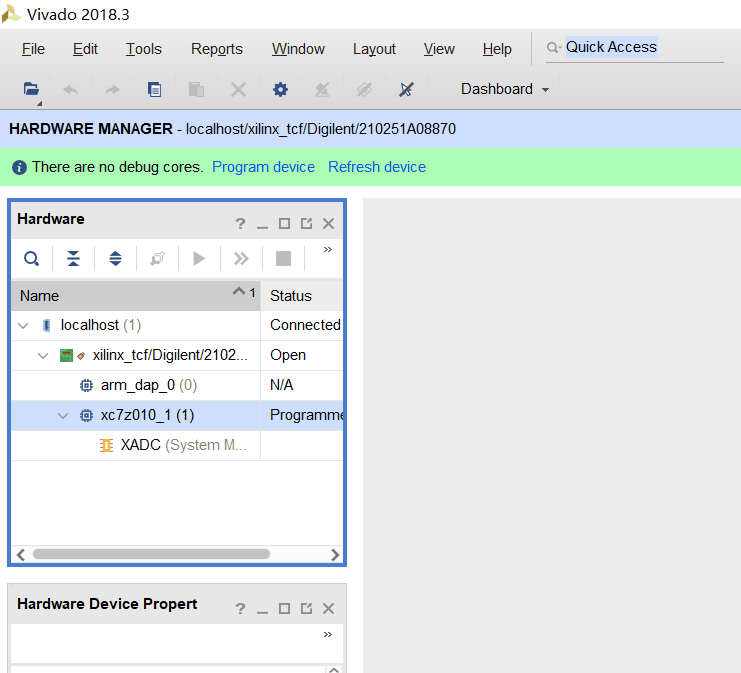Collapse the xc7z010_1 device node
The image size is (741, 673).
(63, 415)
